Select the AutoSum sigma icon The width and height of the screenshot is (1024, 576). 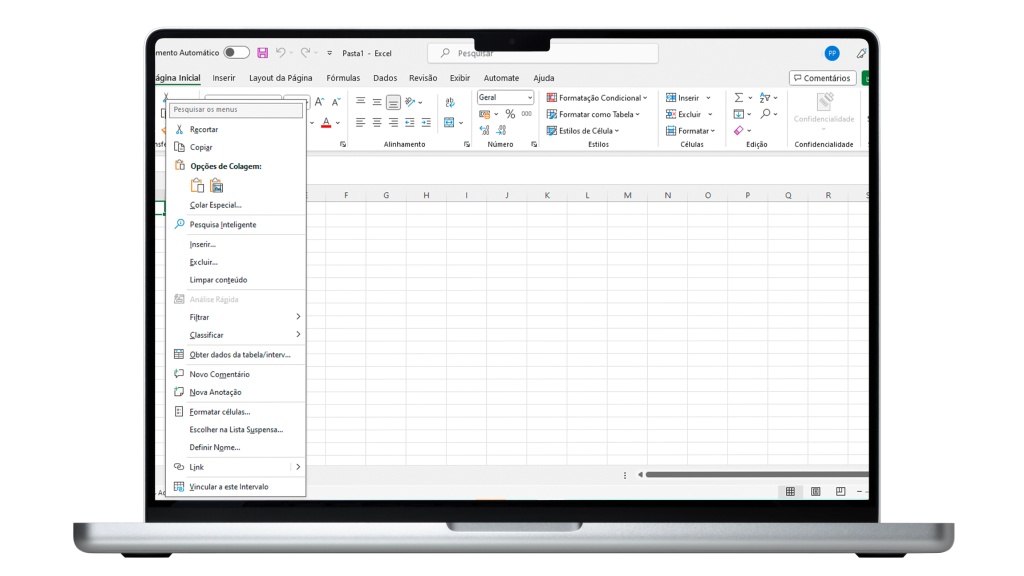click(739, 98)
